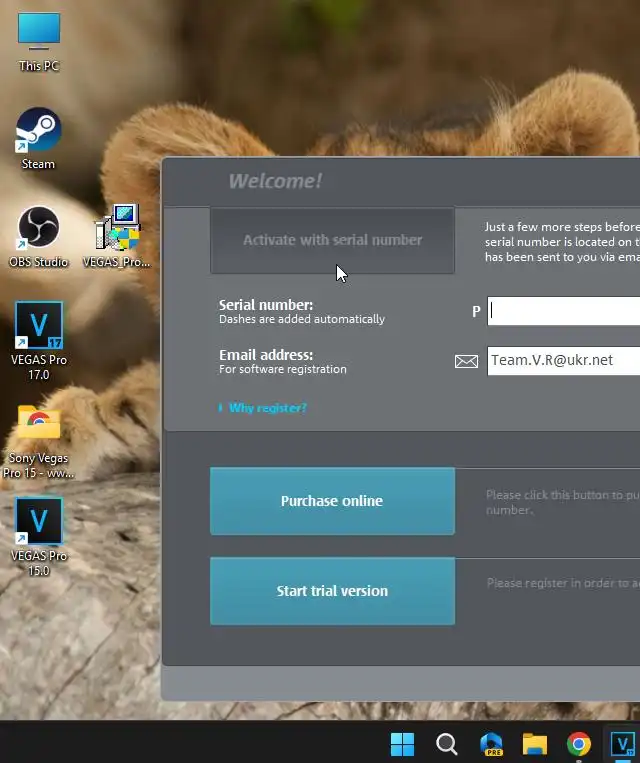The image size is (640, 763).
Task: Open OBS Studio desktop shortcut
Action: pos(38,237)
